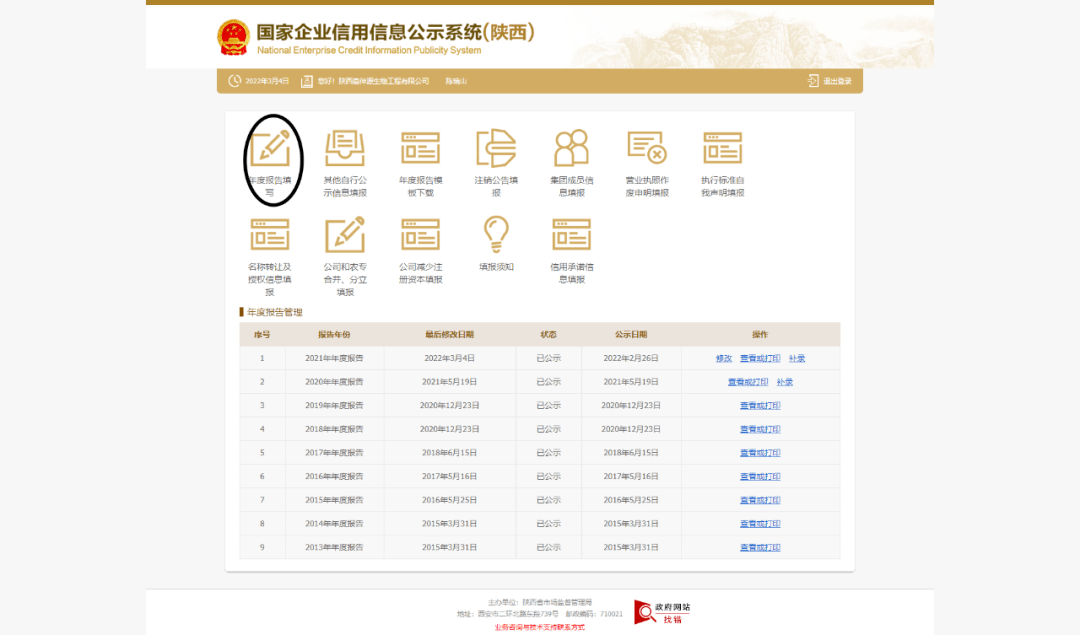1080x635 pixels.
Task: Open 集团成员信息填报 people icon
Action: [572, 147]
